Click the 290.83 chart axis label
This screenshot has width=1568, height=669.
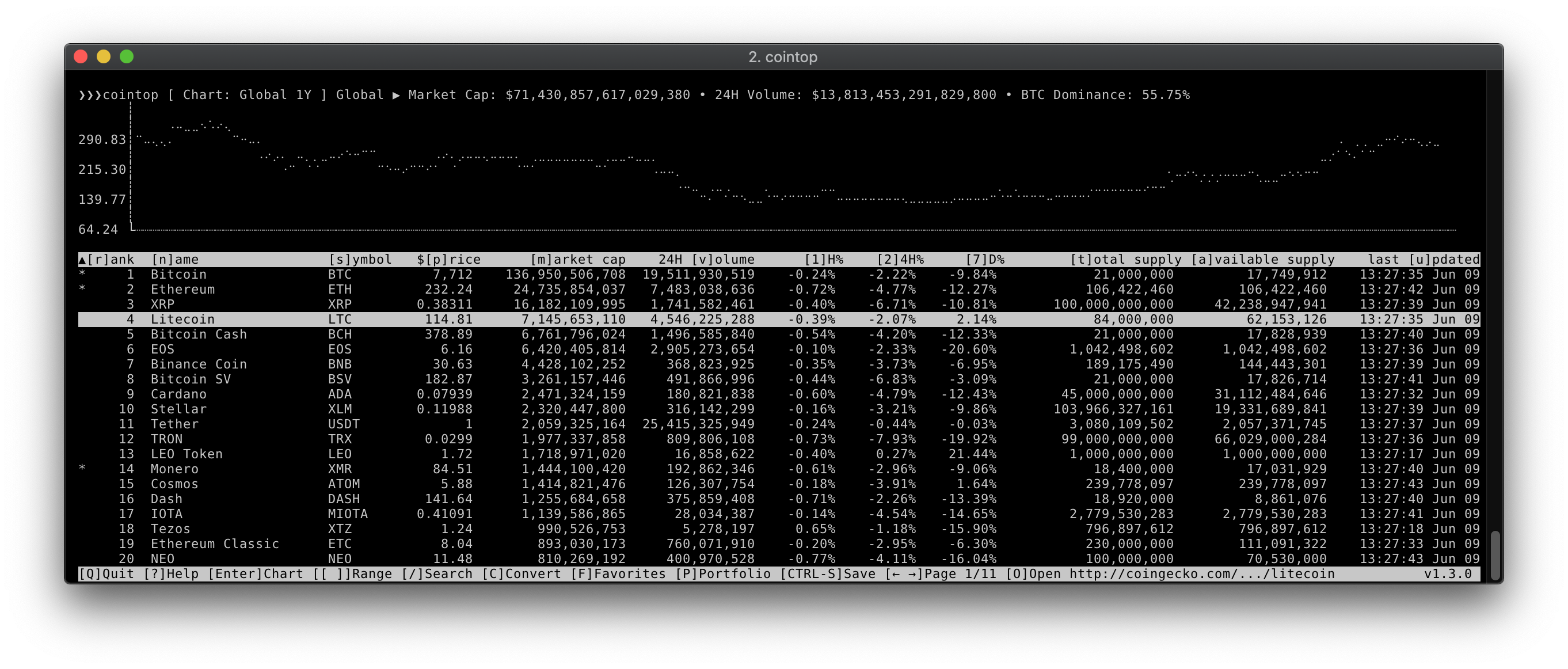[102, 140]
